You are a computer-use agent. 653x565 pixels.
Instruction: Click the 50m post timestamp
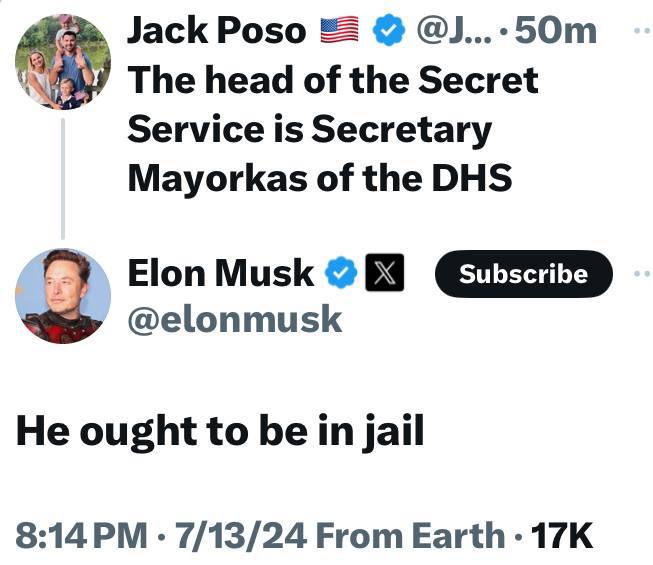tap(553, 32)
